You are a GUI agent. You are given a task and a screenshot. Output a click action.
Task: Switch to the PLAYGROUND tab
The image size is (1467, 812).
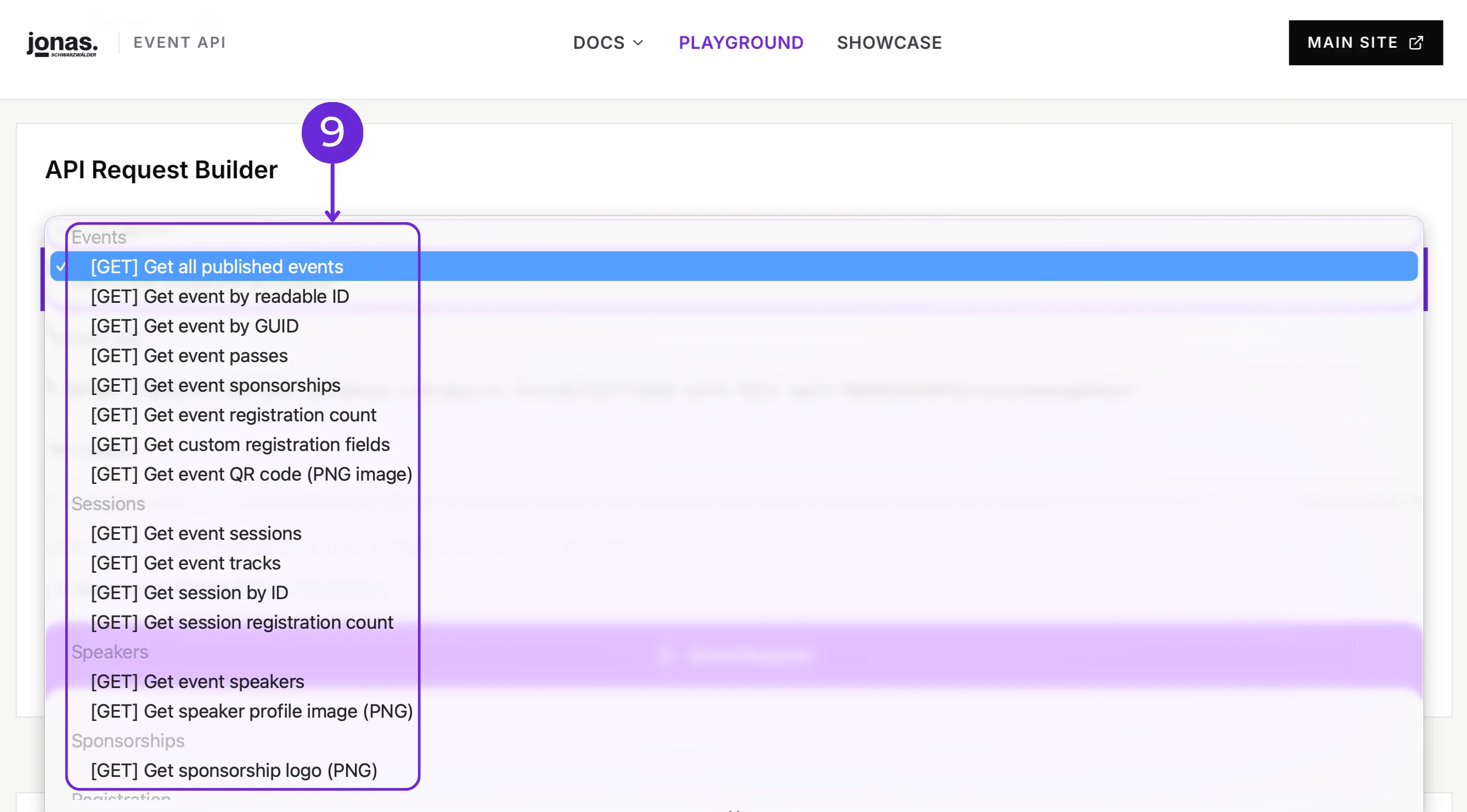(741, 43)
